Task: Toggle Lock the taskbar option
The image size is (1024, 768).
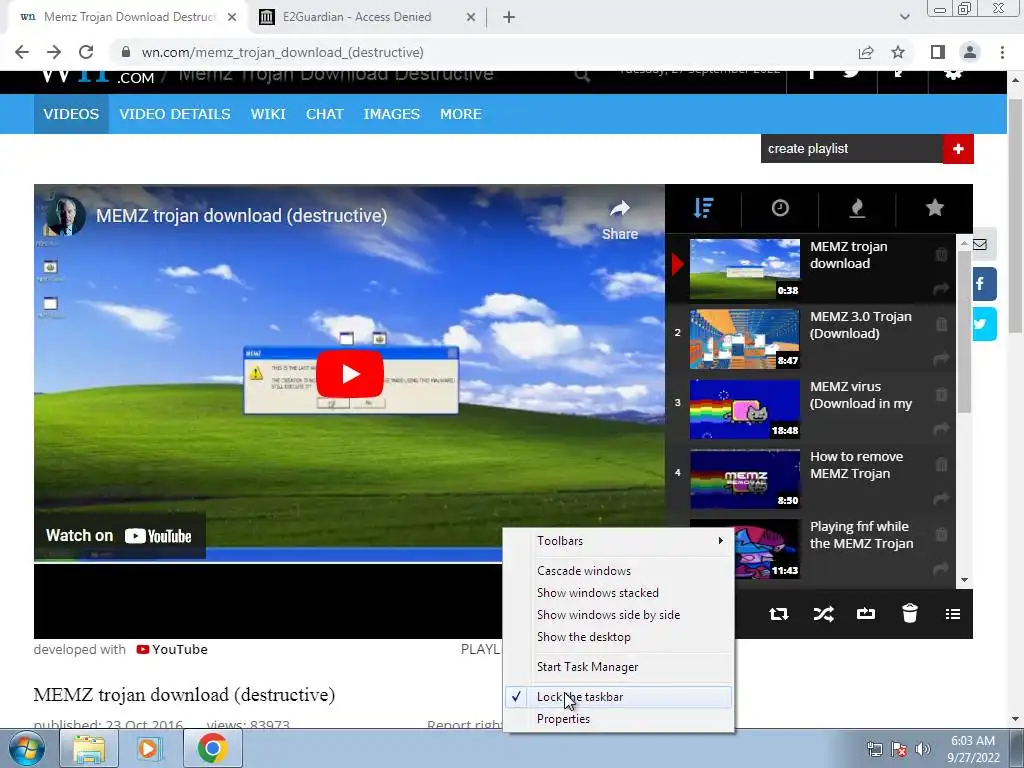Action: pos(618,697)
